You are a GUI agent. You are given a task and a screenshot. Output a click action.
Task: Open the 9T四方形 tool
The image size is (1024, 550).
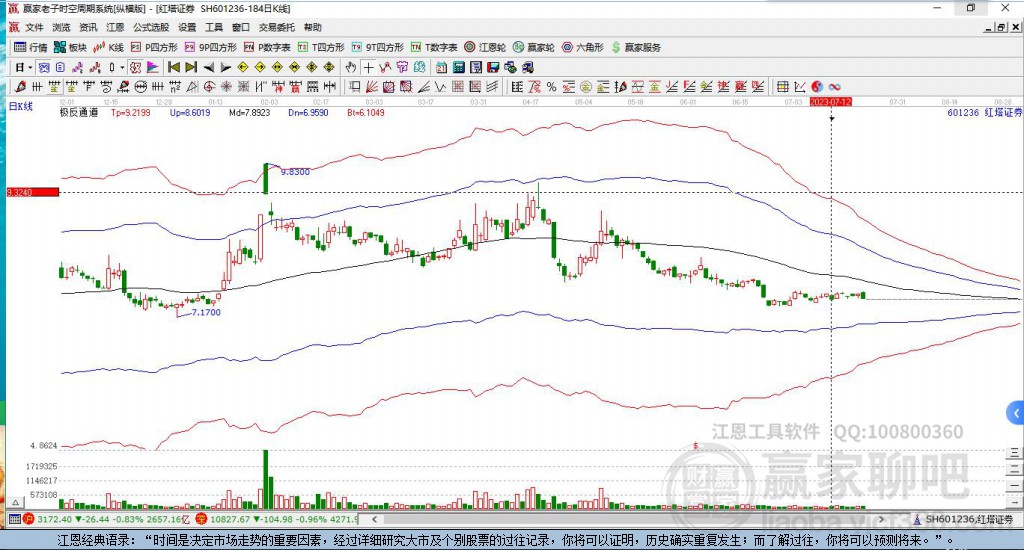pos(377,47)
